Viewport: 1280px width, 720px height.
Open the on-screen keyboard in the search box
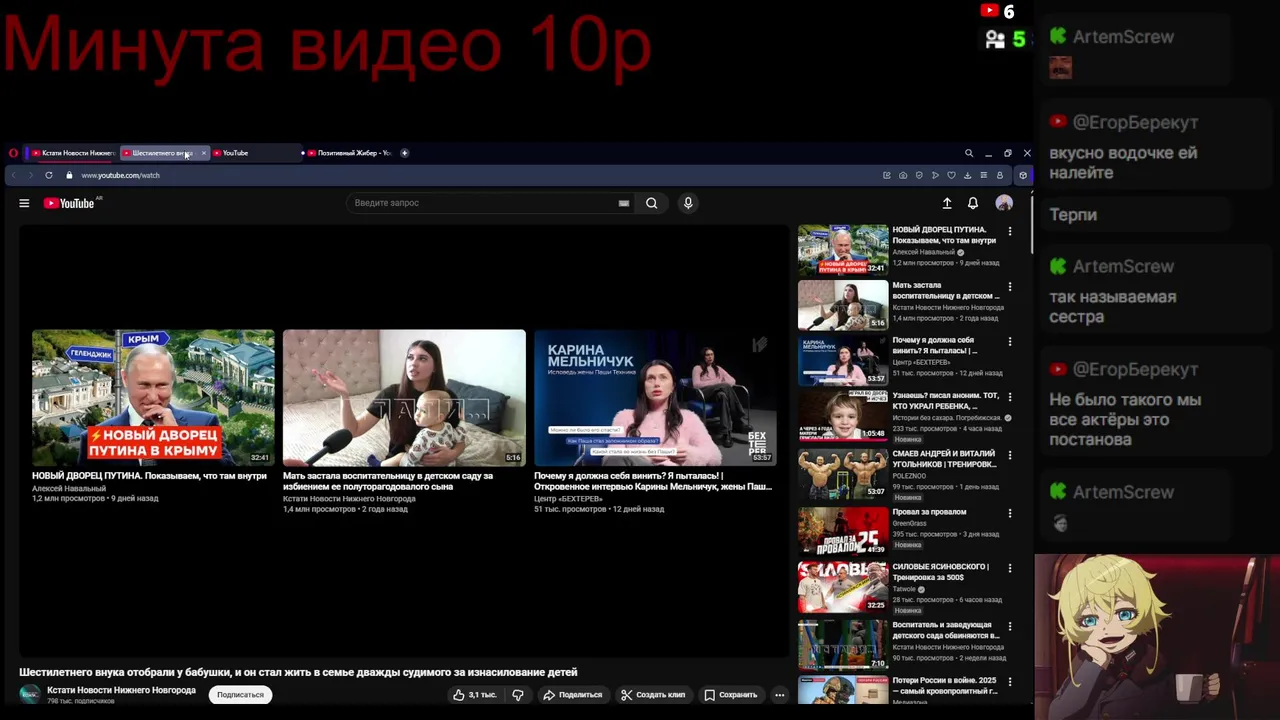624,203
